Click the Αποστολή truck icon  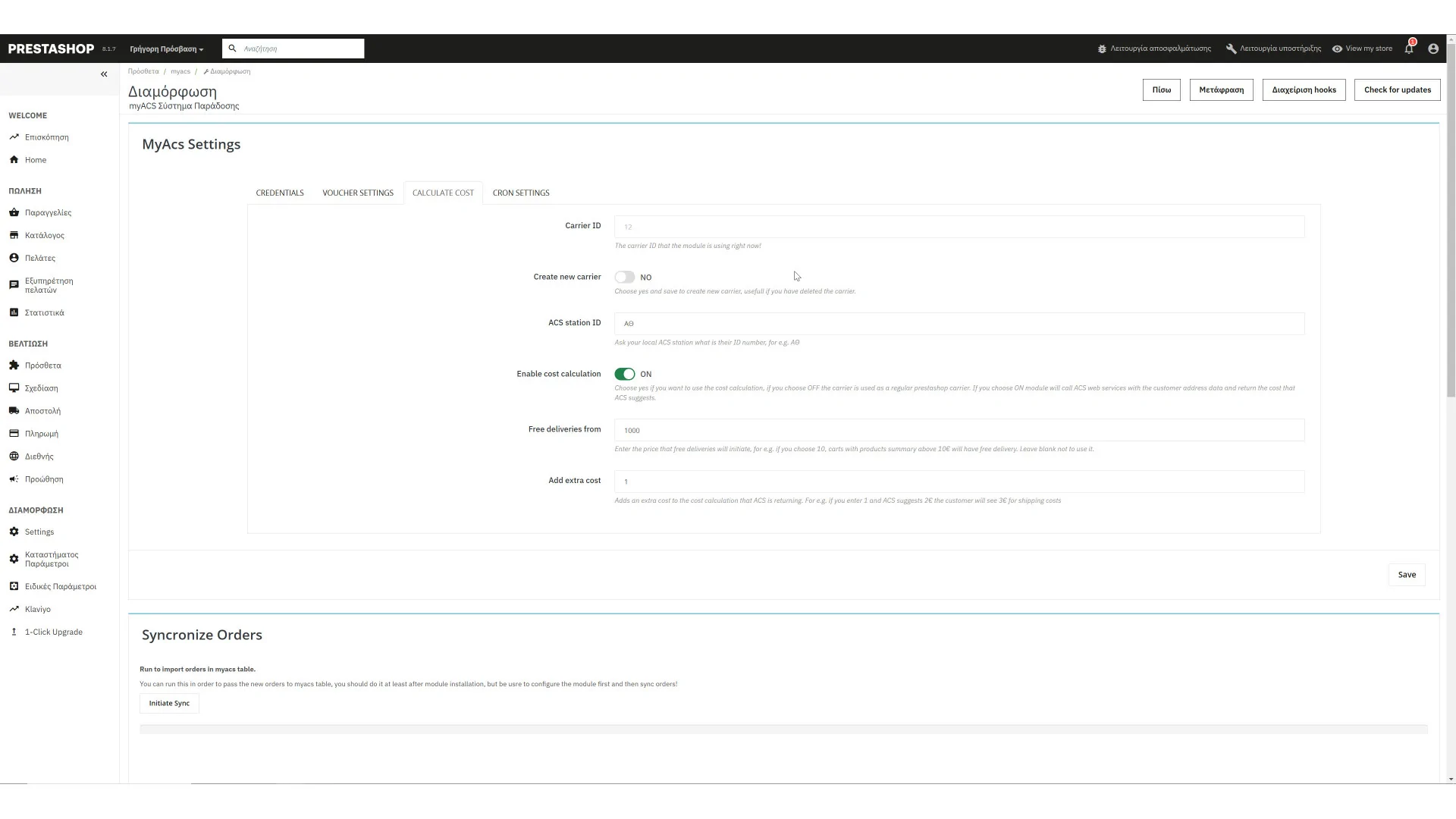[x=14, y=411]
